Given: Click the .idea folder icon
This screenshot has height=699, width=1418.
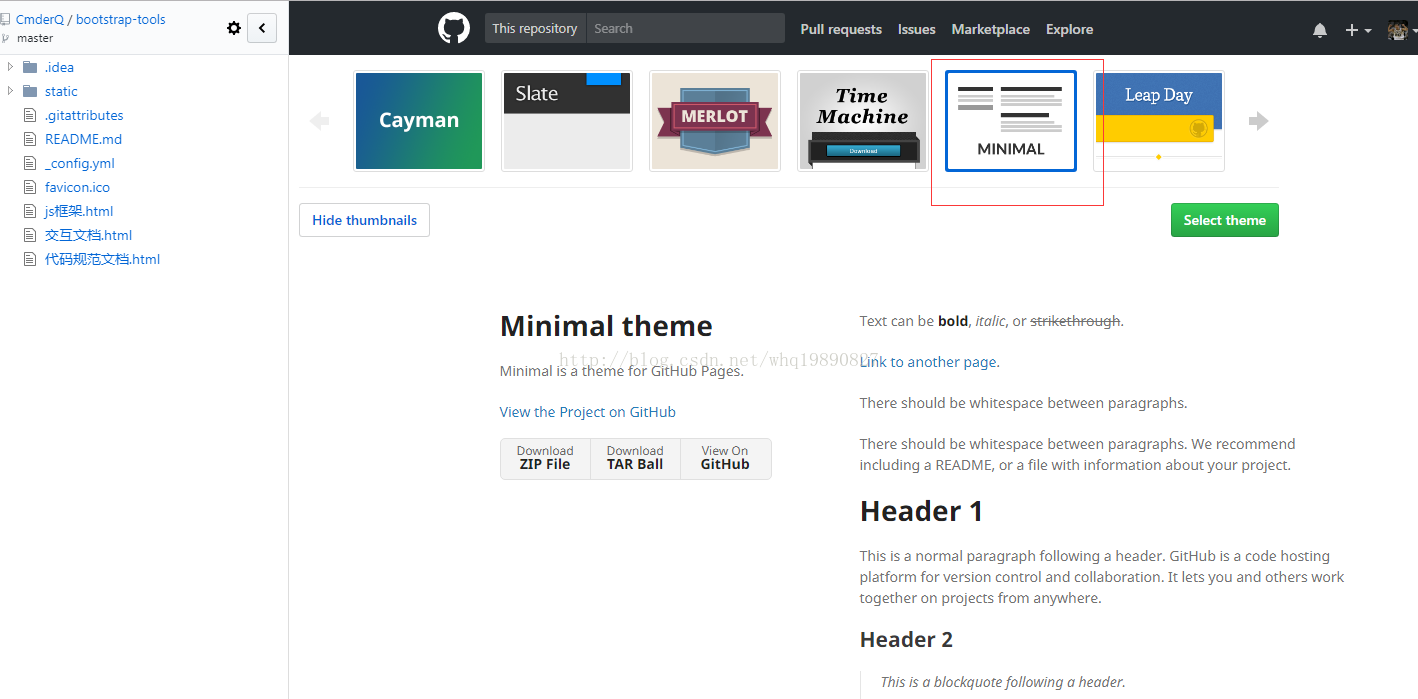Looking at the screenshot, I should click(x=30, y=67).
